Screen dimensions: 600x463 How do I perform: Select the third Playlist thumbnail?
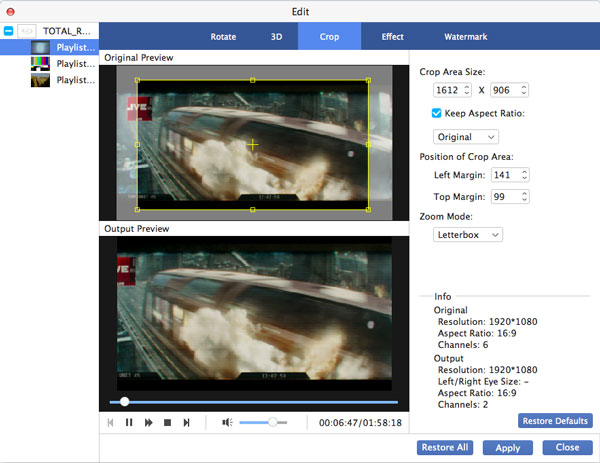[x=40, y=80]
